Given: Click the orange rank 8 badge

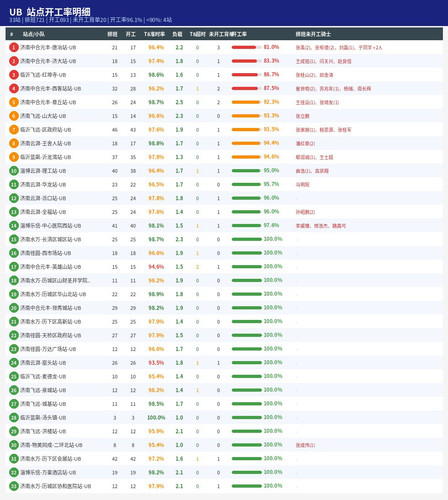Looking at the screenshot, I should 14,144.
